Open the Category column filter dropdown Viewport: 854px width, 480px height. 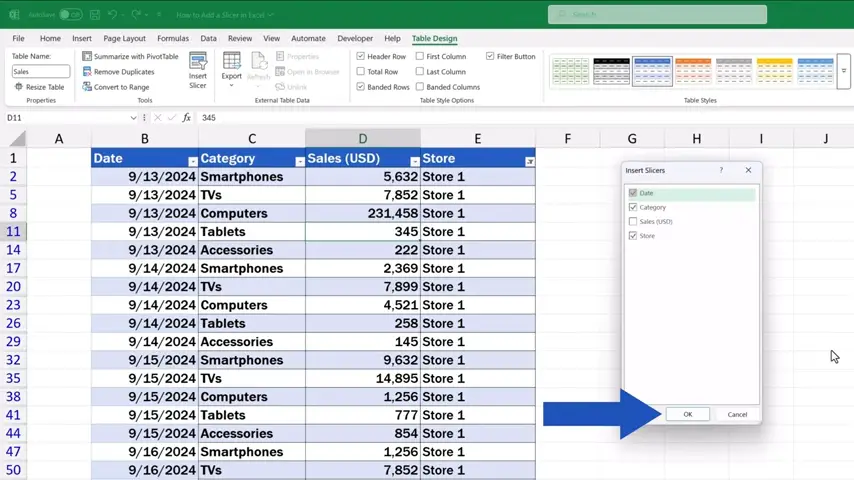pos(299,161)
